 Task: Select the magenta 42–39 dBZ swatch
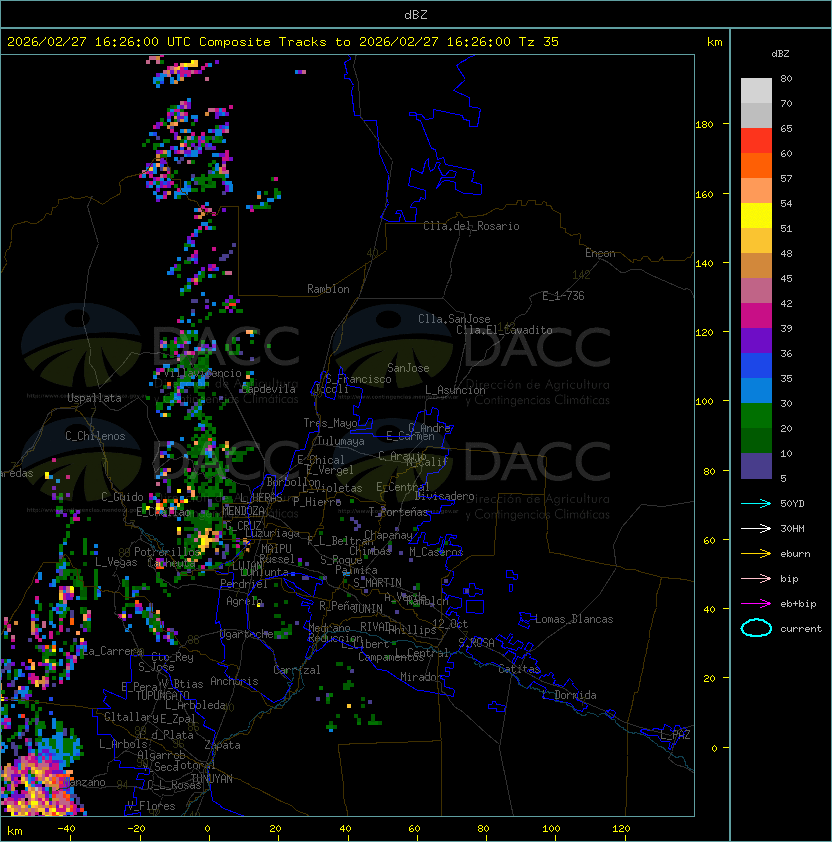point(756,315)
